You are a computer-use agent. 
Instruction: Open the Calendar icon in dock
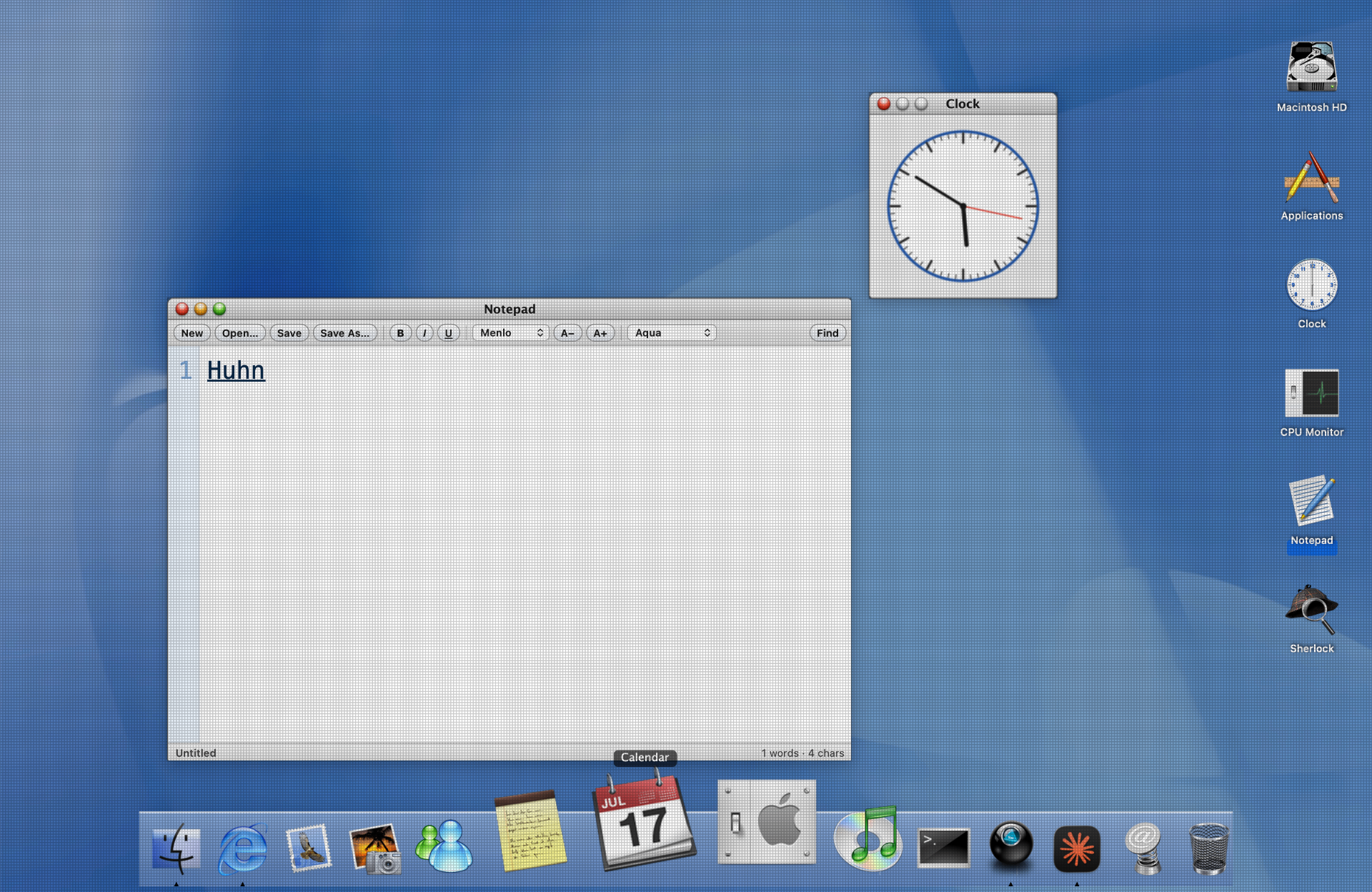point(644,822)
